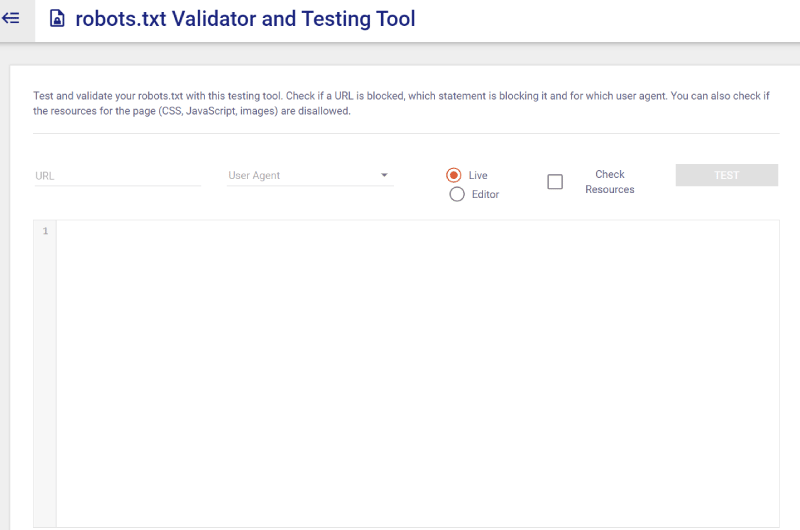Click inside the robots.txt code editor area
This screenshot has width=800, height=530.
click(417, 373)
